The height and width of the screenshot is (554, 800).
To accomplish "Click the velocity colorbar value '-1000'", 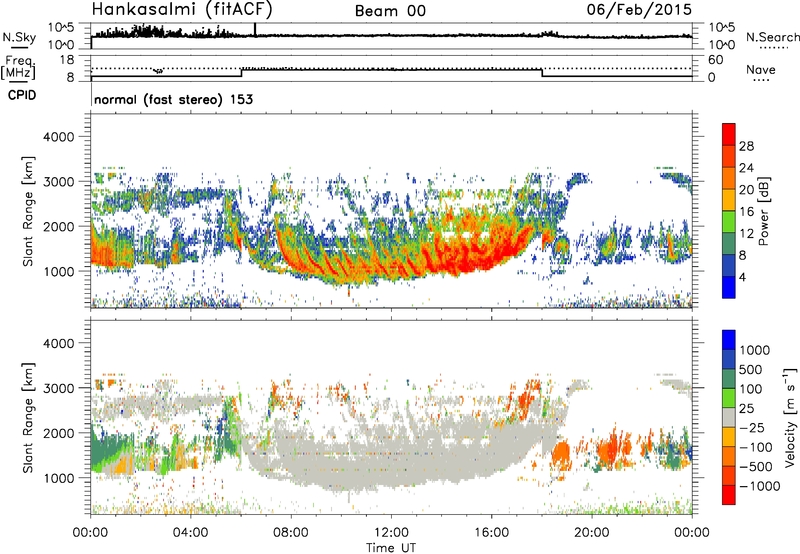I will coord(759,486).
